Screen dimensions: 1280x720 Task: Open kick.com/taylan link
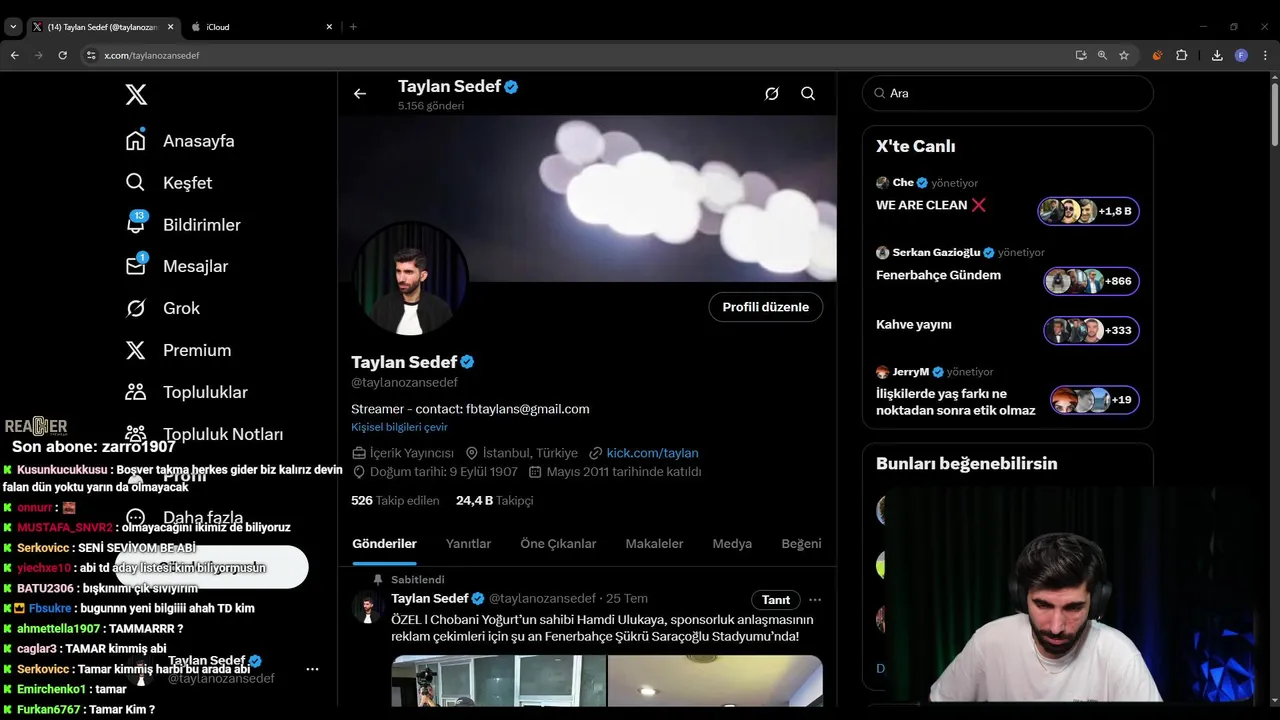(x=652, y=453)
